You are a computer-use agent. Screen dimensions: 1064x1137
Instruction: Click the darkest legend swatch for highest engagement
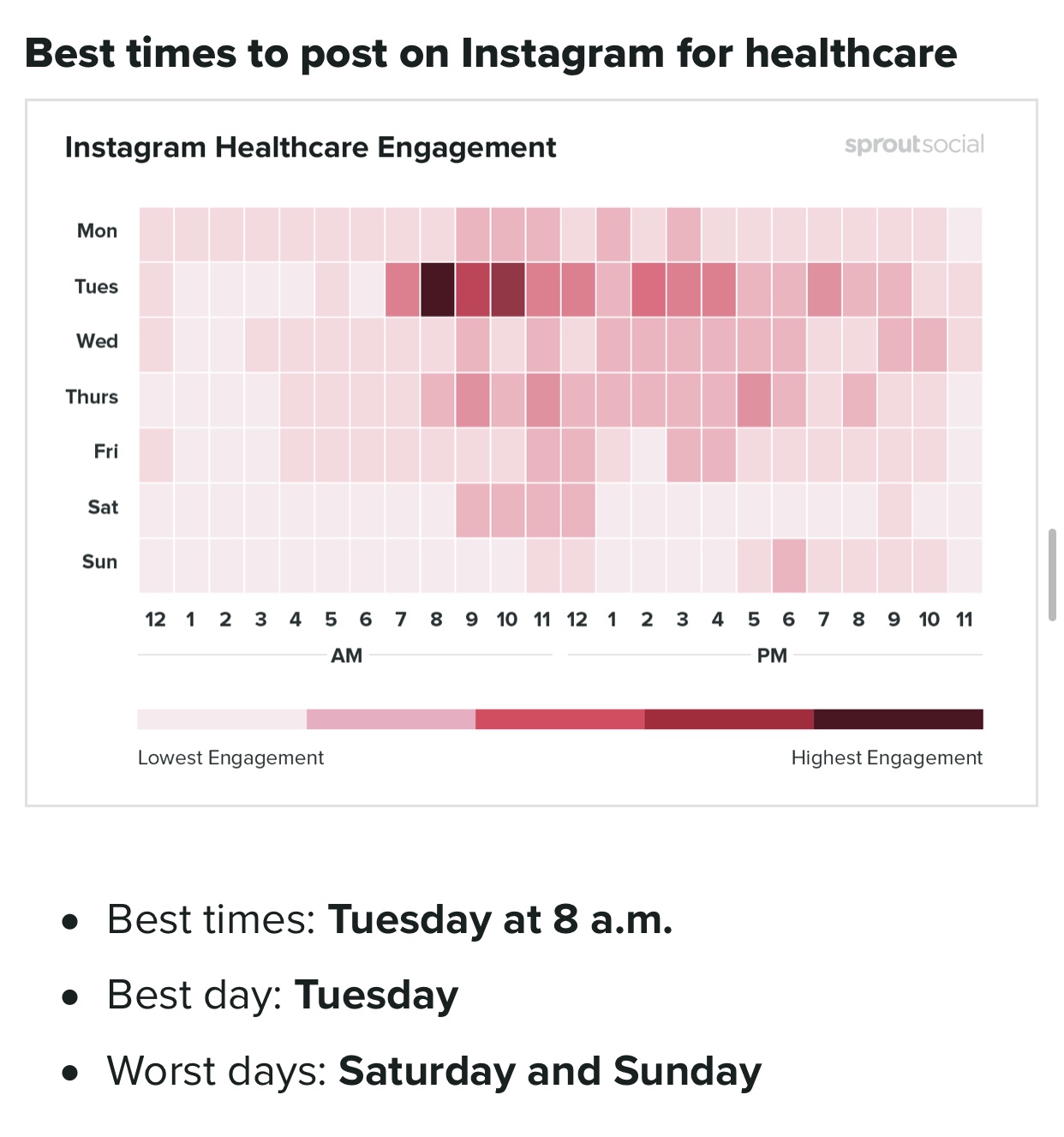(x=898, y=719)
